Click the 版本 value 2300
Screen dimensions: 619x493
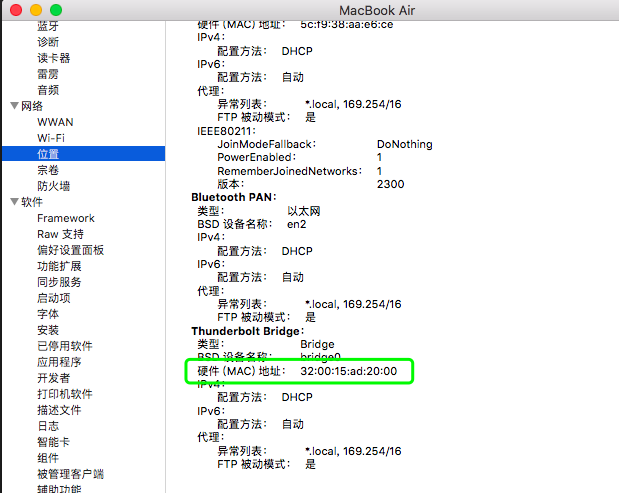pyautogui.click(x=390, y=184)
